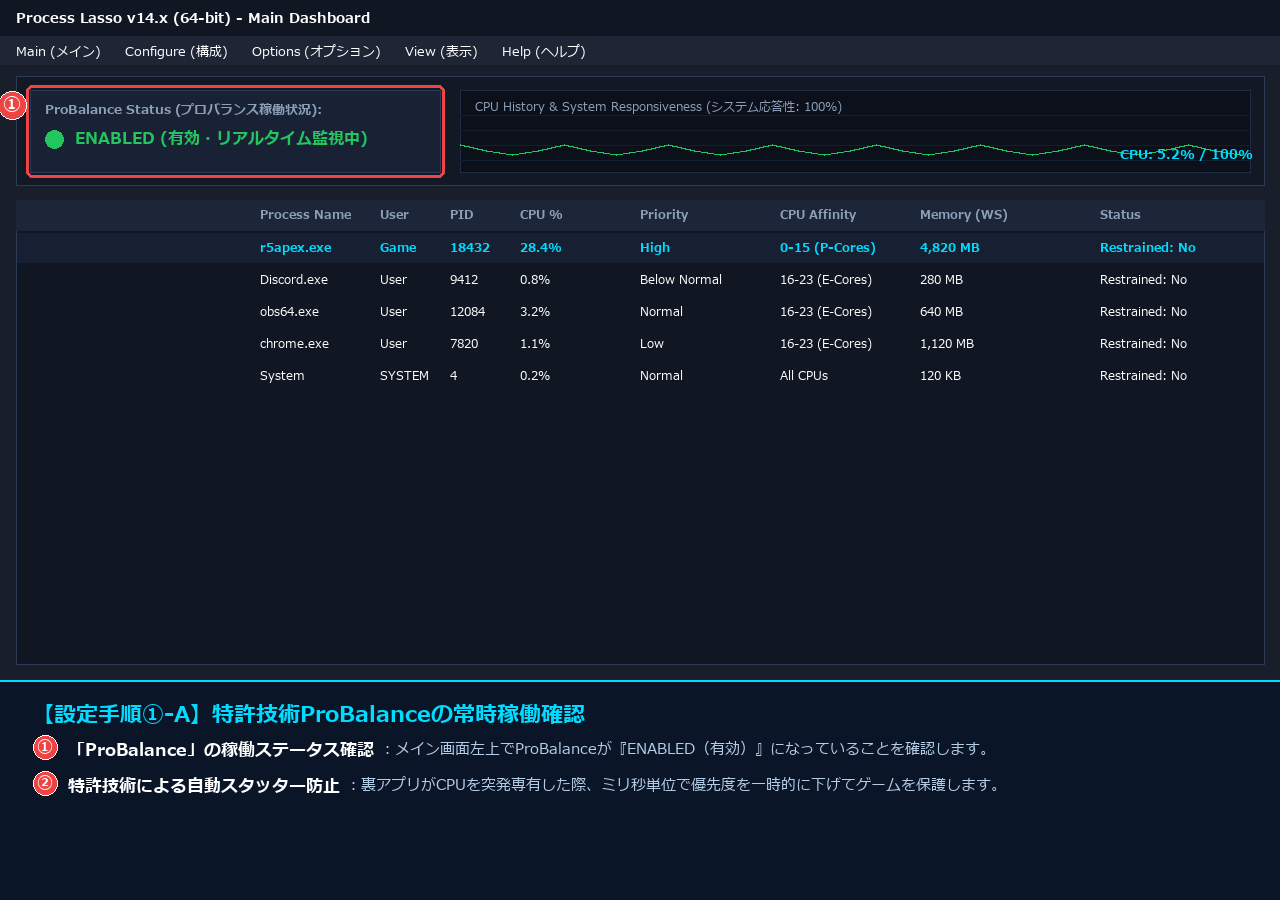Click PID 12084 of obs64.exe
The width and height of the screenshot is (1280, 900).
click(468, 312)
